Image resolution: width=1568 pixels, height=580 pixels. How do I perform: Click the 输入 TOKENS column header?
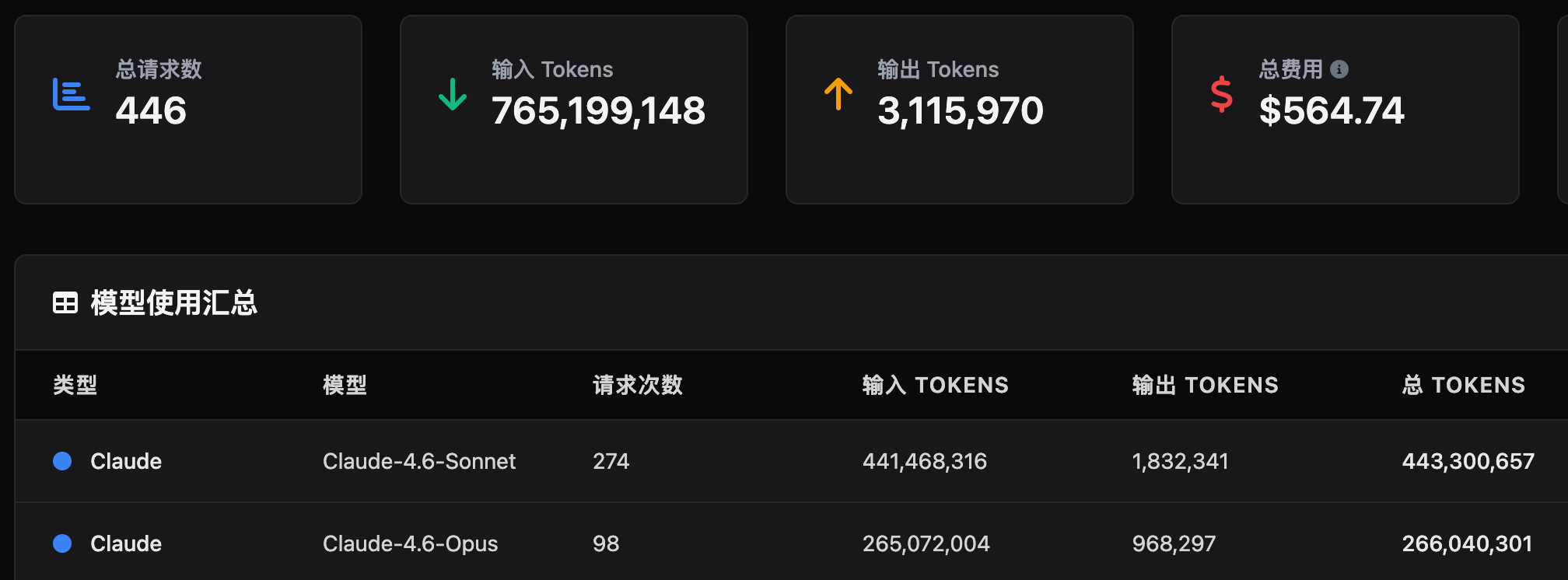935,385
